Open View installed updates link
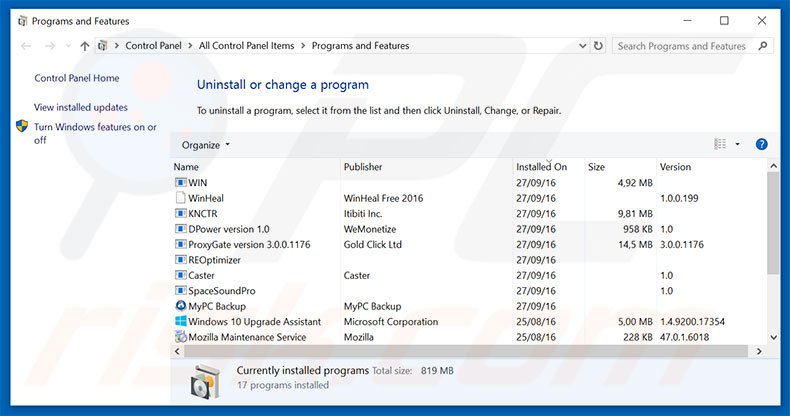The image size is (790, 416). [81, 107]
